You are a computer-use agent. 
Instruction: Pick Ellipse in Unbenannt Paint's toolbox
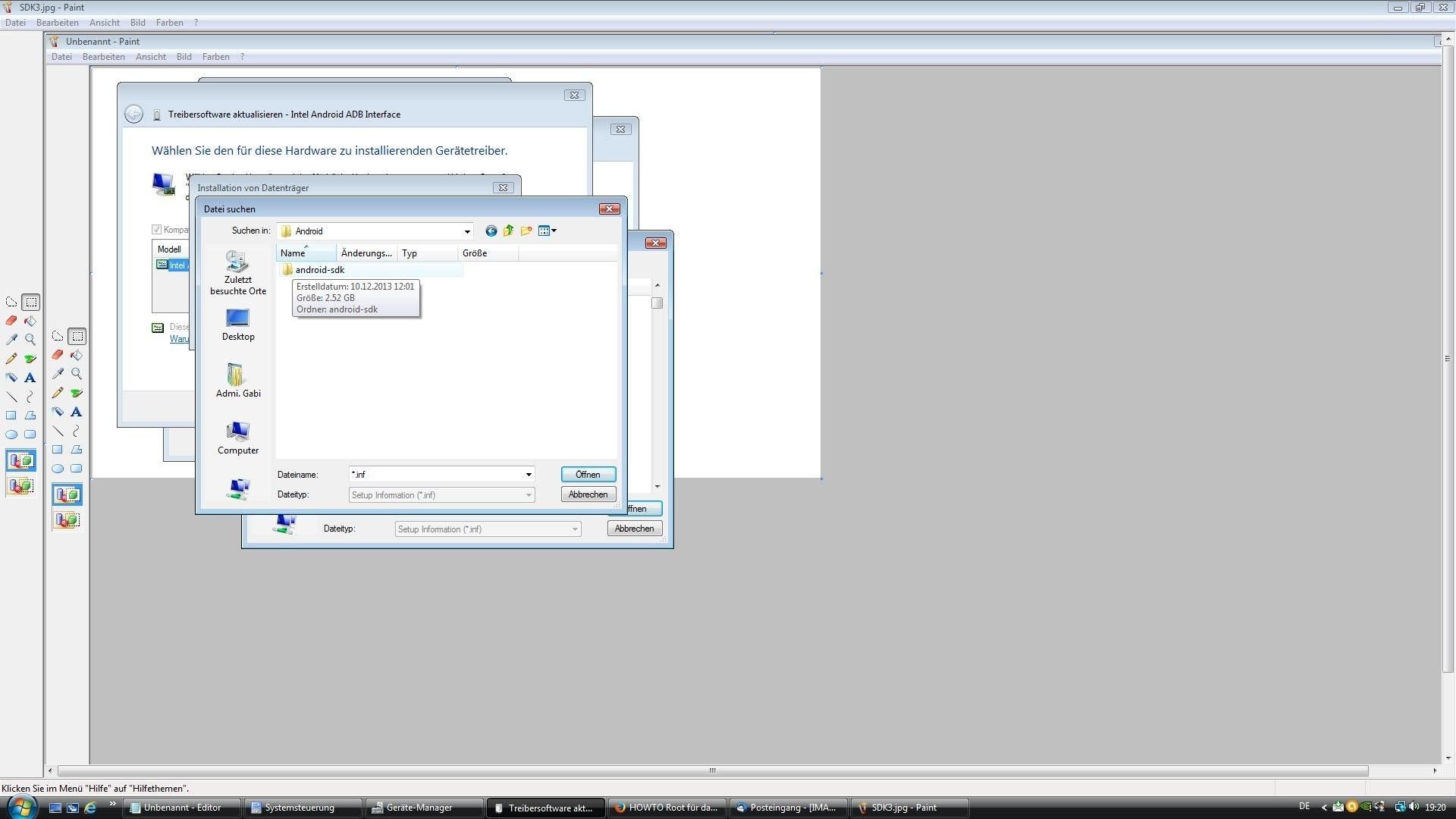click(58, 469)
